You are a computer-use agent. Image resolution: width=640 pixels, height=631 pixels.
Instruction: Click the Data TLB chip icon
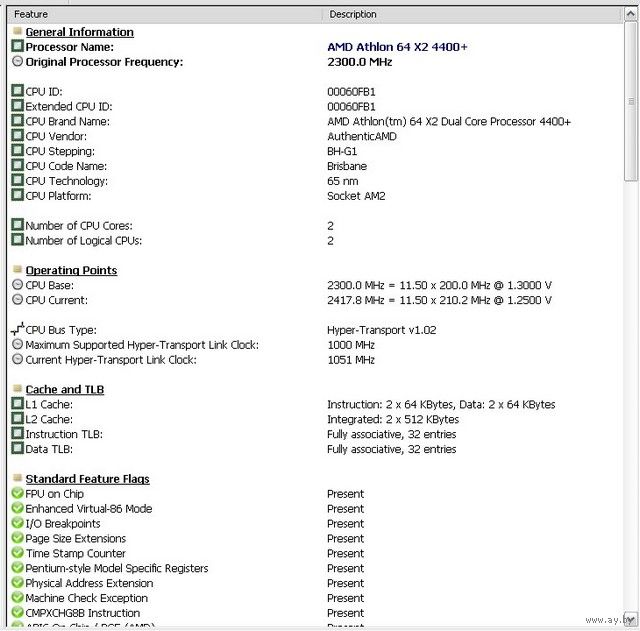point(17,448)
